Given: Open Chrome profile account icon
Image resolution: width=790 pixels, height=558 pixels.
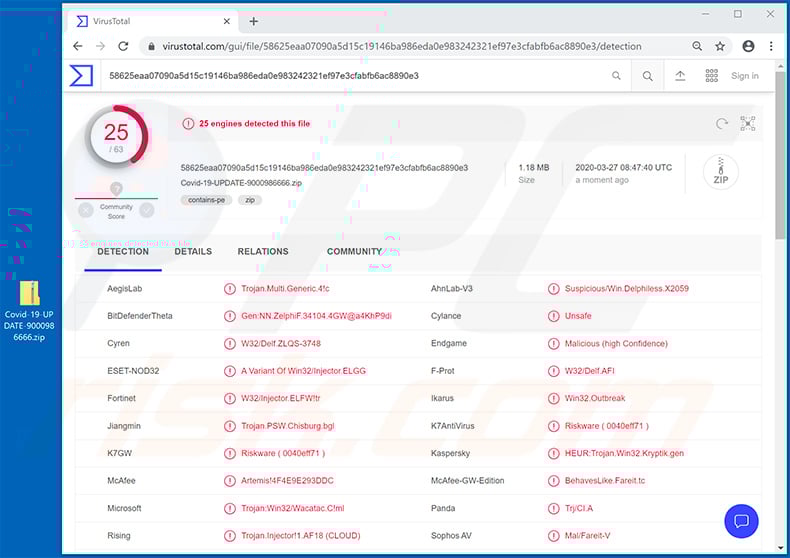Looking at the screenshot, I should point(748,46).
